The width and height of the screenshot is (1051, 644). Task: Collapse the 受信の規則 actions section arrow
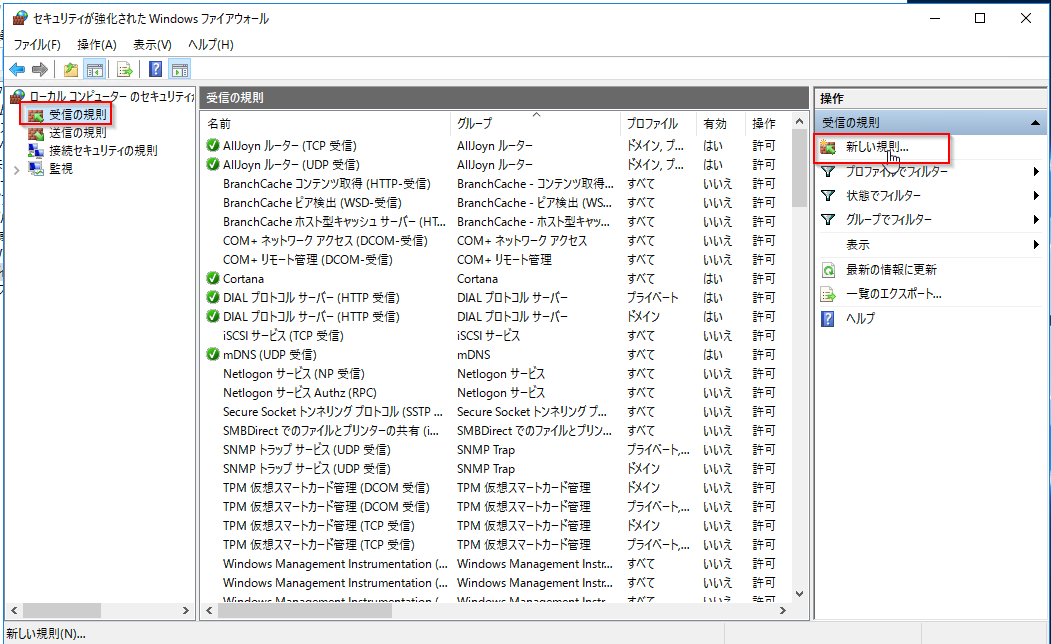click(1036, 123)
